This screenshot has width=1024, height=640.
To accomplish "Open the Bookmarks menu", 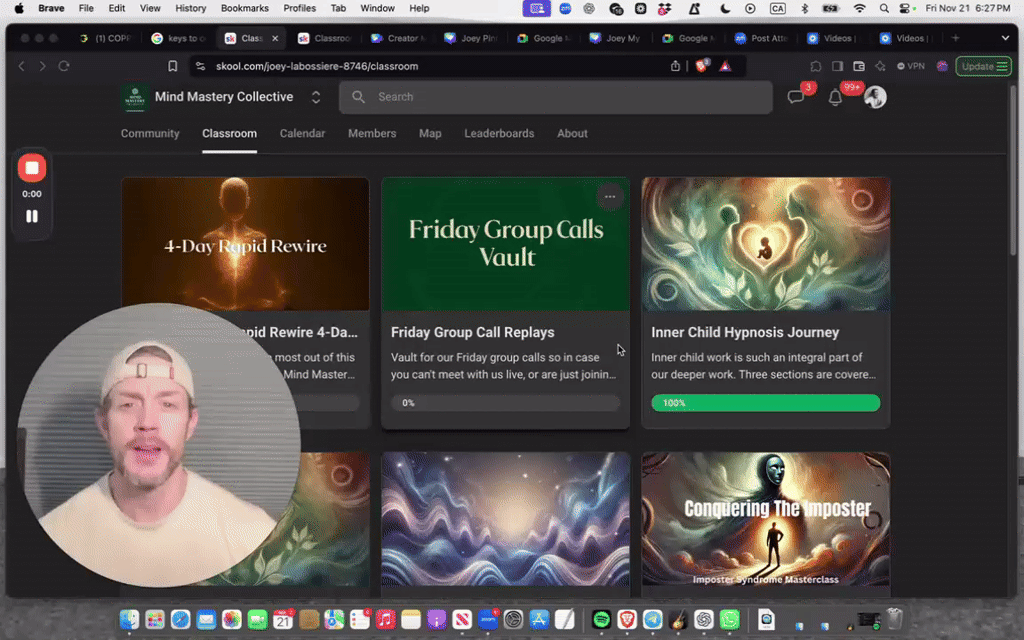I will click(x=244, y=8).
